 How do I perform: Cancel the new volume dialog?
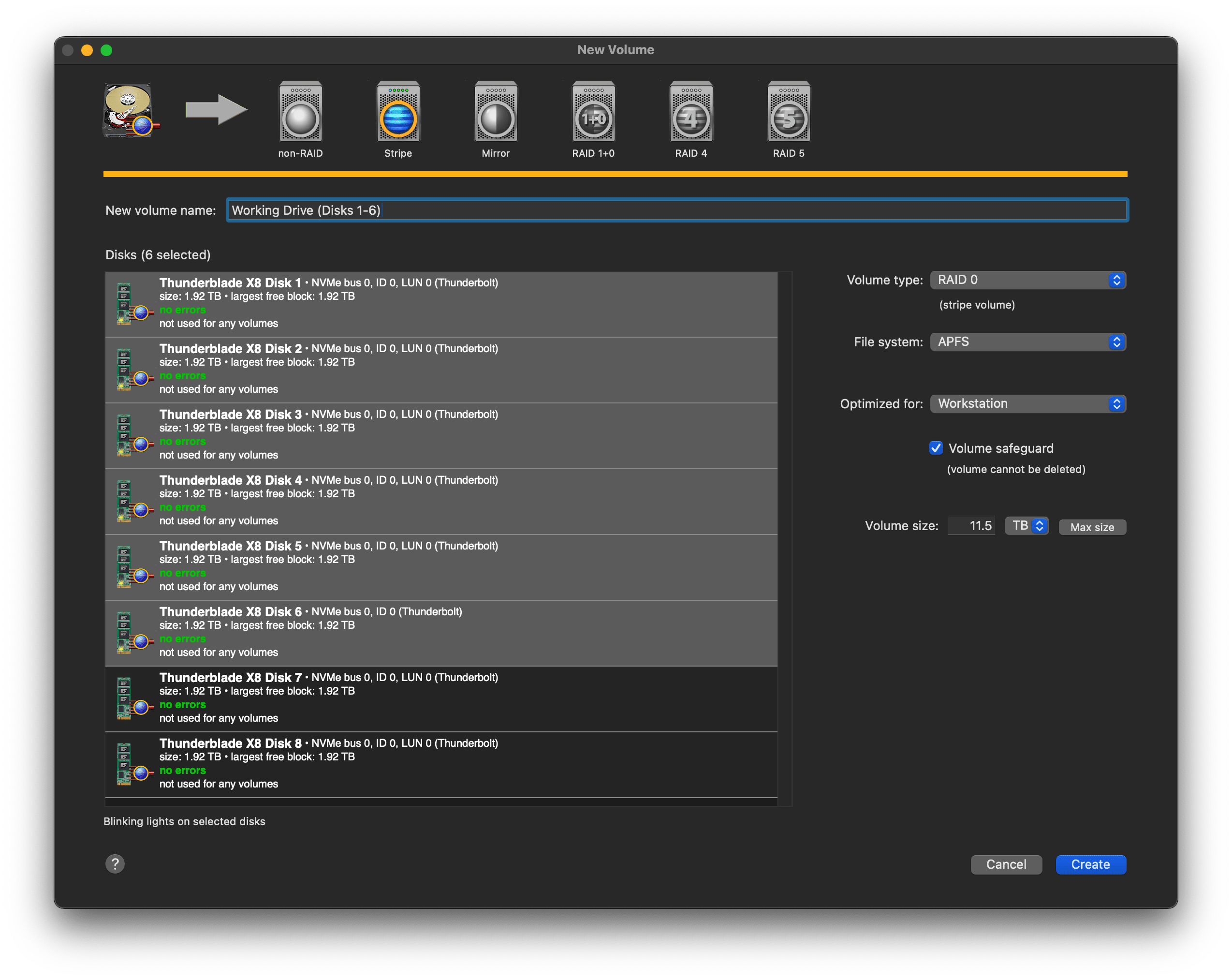[x=1006, y=864]
